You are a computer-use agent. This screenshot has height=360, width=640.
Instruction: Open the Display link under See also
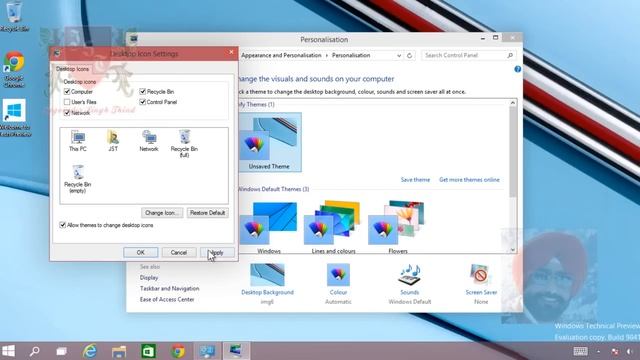click(149, 278)
